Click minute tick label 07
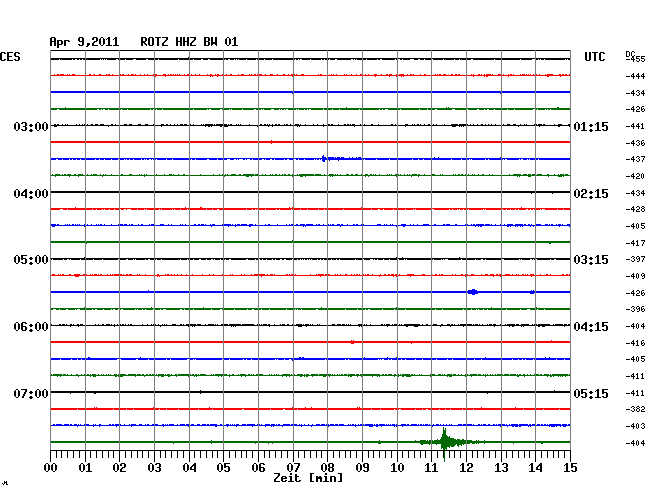This screenshot has width=650, height=494. (x=293, y=467)
